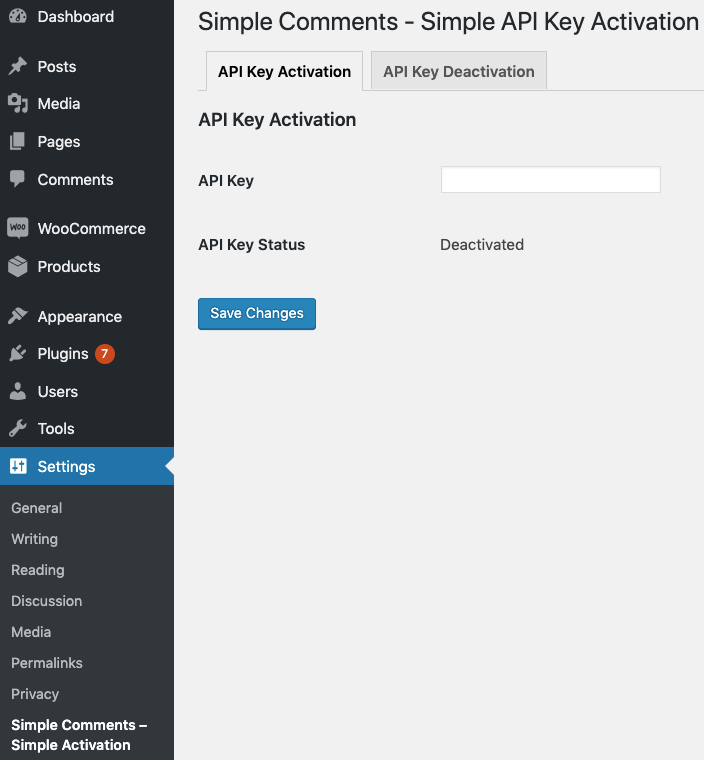
Task: Click the API Key Activation section heading
Action: tap(277, 119)
